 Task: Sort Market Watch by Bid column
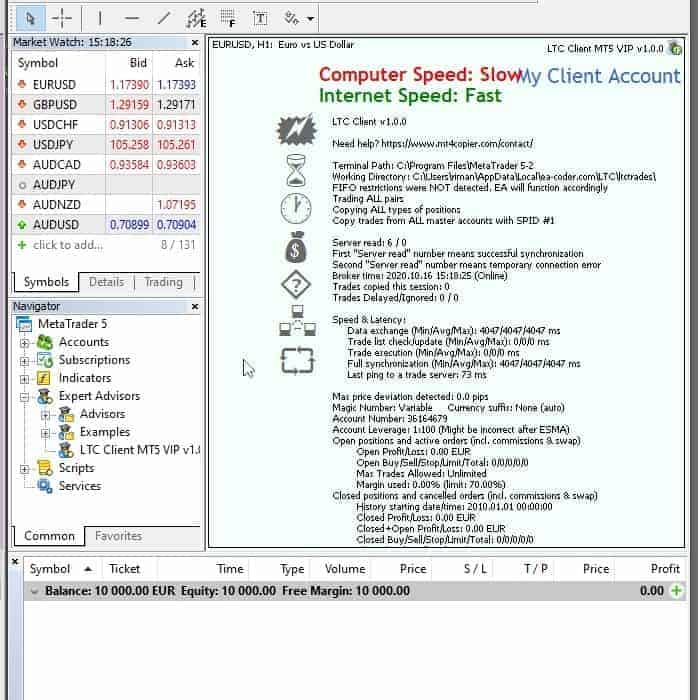coord(138,63)
